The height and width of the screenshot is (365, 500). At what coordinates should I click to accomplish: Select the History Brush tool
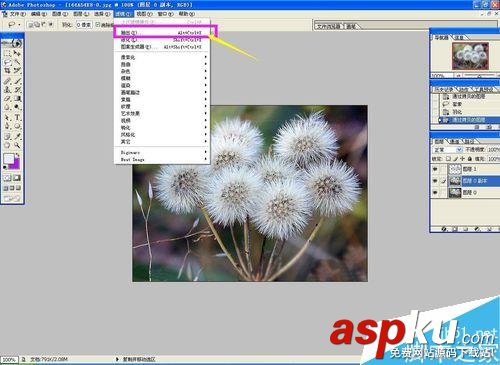(x=17, y=90)
